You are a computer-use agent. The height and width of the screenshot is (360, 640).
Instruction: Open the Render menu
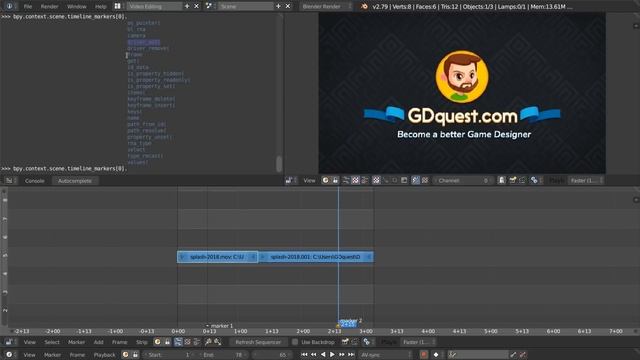tap(49, 7)
